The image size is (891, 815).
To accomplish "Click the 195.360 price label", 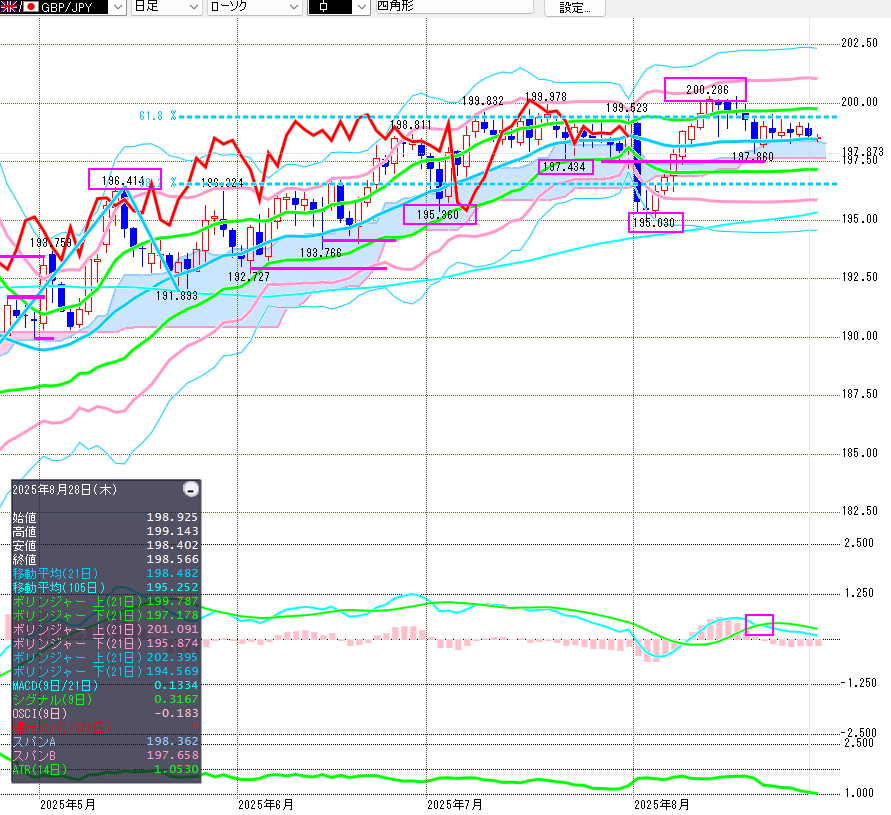I will pyautogui.click(x=438, y=215).
